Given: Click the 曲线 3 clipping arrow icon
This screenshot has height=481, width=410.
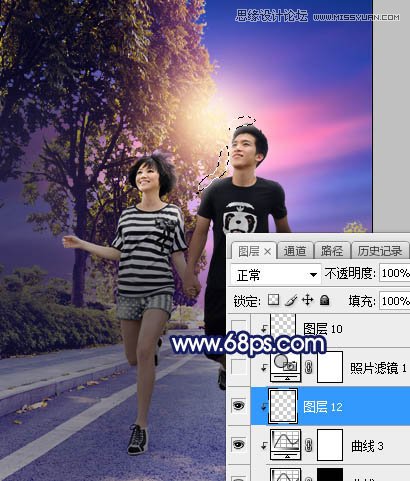Looking at the screenshot, I should [264, 446].
